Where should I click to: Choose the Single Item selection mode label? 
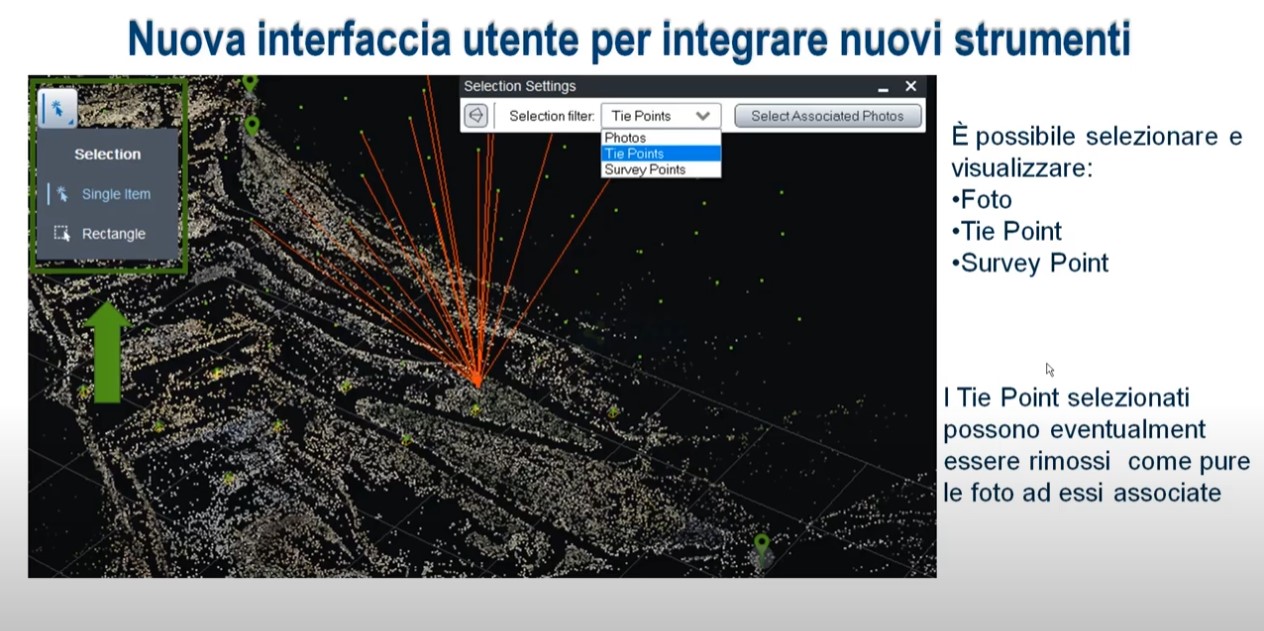coord(116,194)
